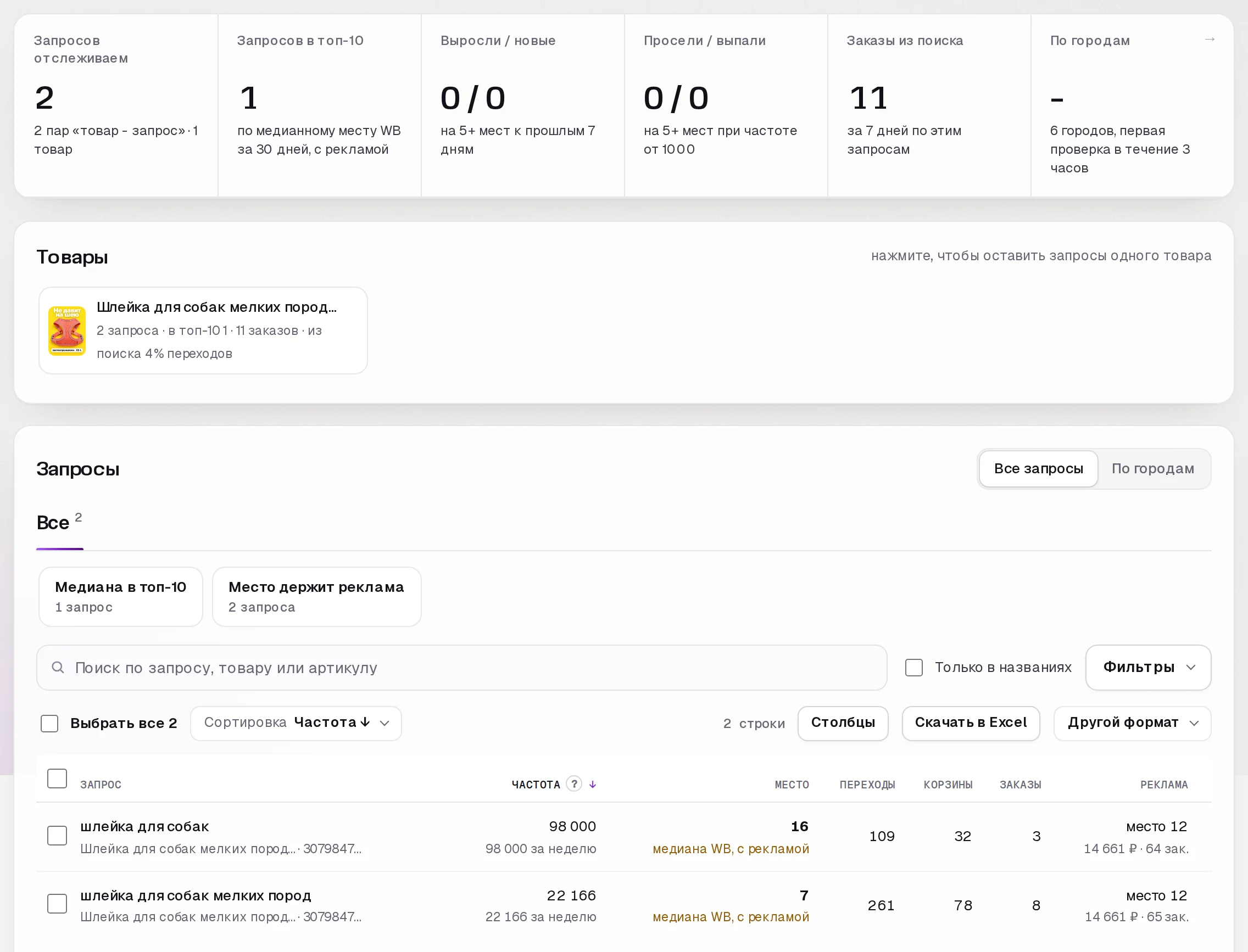Click the КОРЗИНЫ column header
The width and height of the screenshot is (1248, 952).
click(948, 785)
